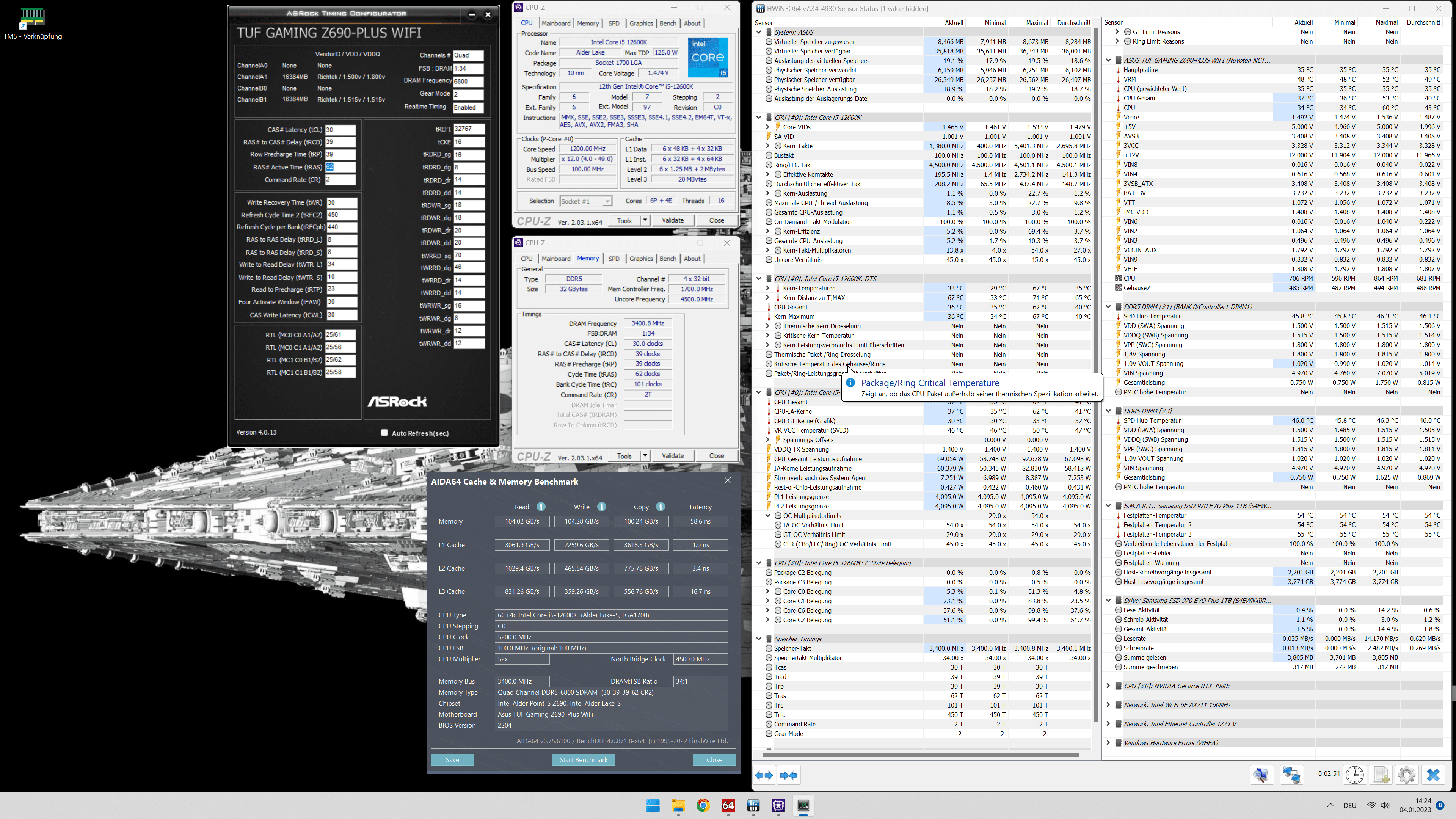The width and height of the screenshot is (1456, 819).
Task: Click the volume tray icon
Action: click(1385, 805)
